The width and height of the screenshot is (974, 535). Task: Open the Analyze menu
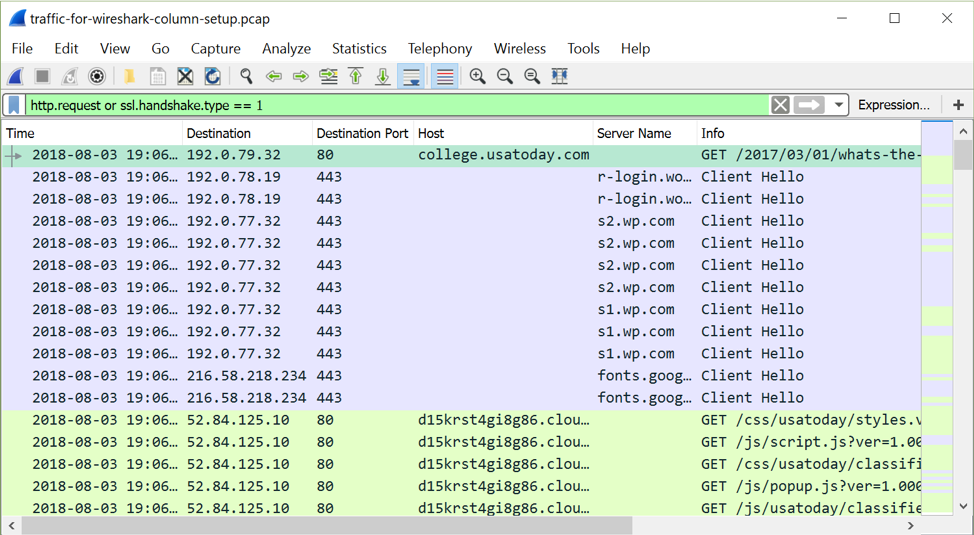click(286, 48)
